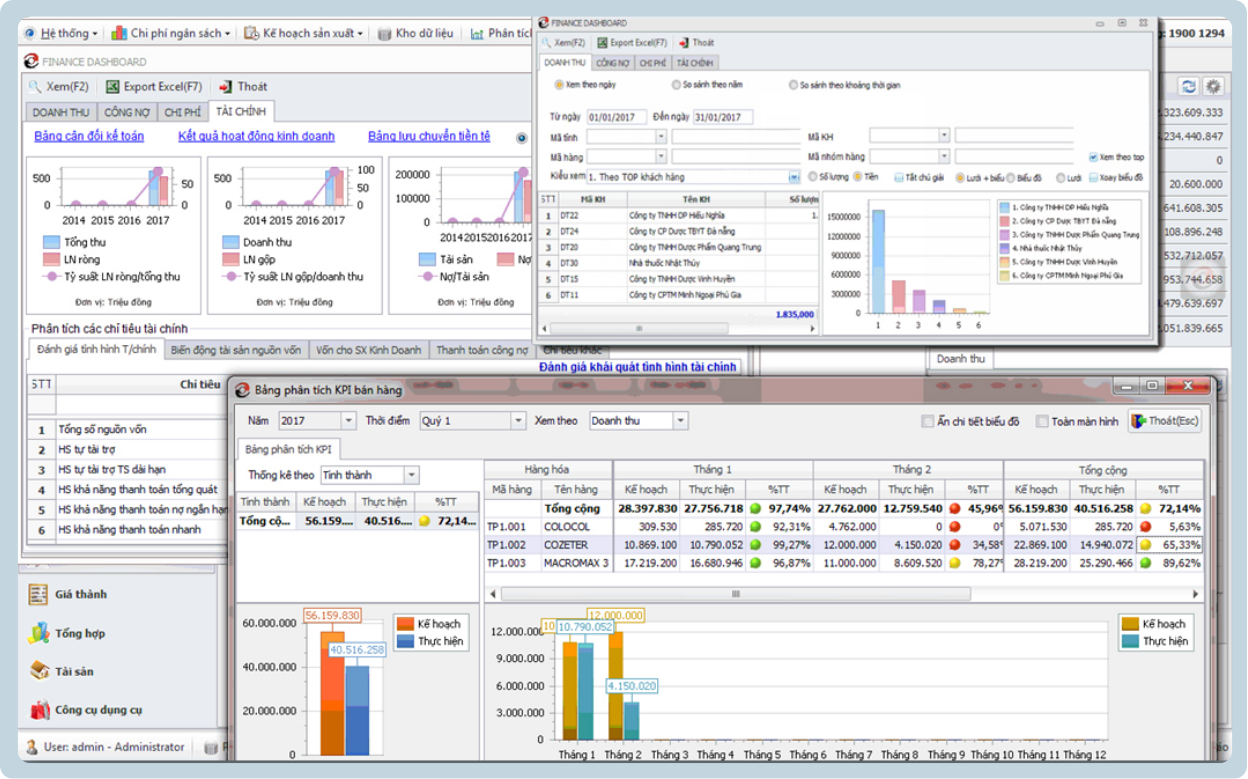Select the So sánh theo năm radio button
This screenshot has height=779, width=1248.
coord(676,85)
